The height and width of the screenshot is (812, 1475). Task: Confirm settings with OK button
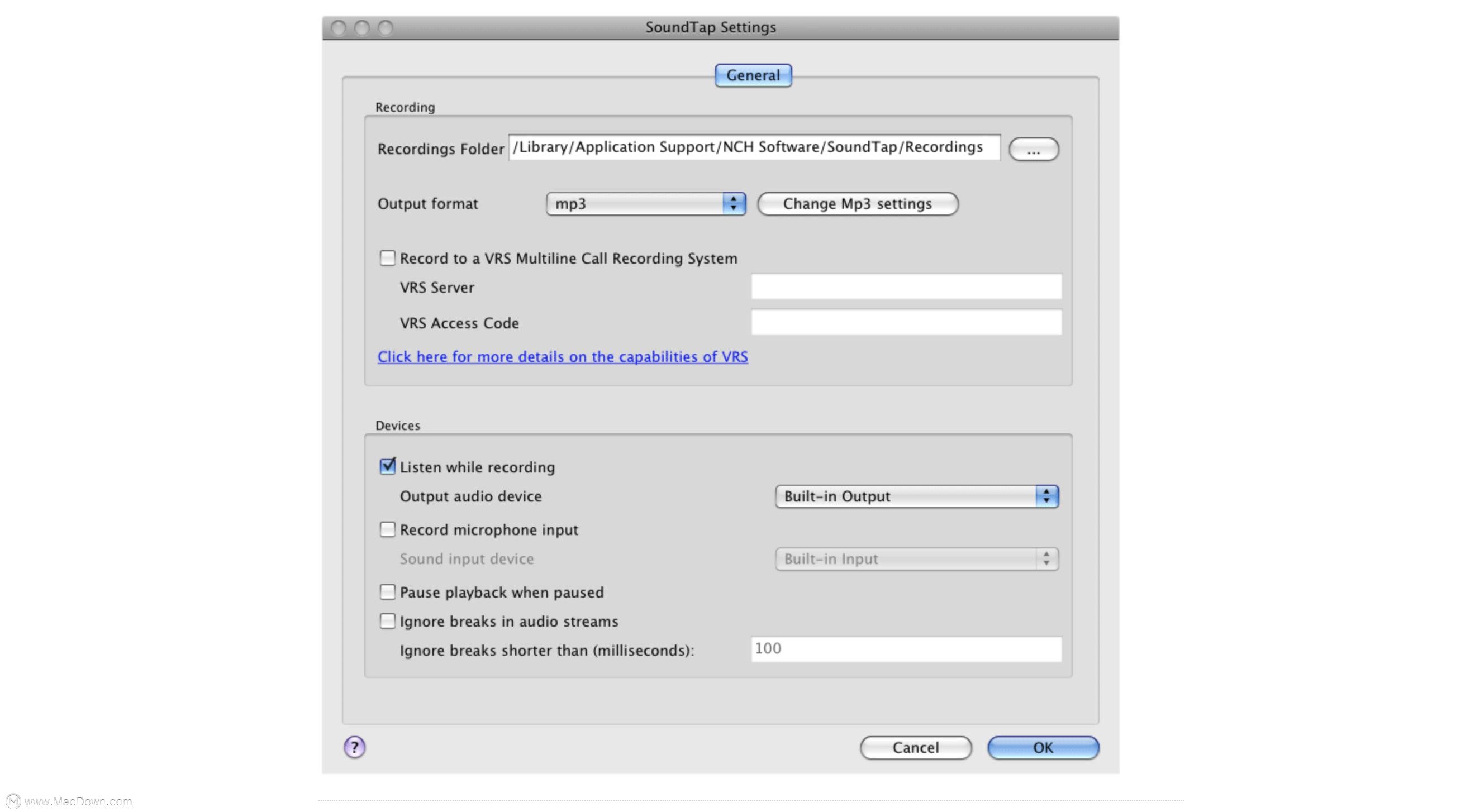coord(1043,747)
